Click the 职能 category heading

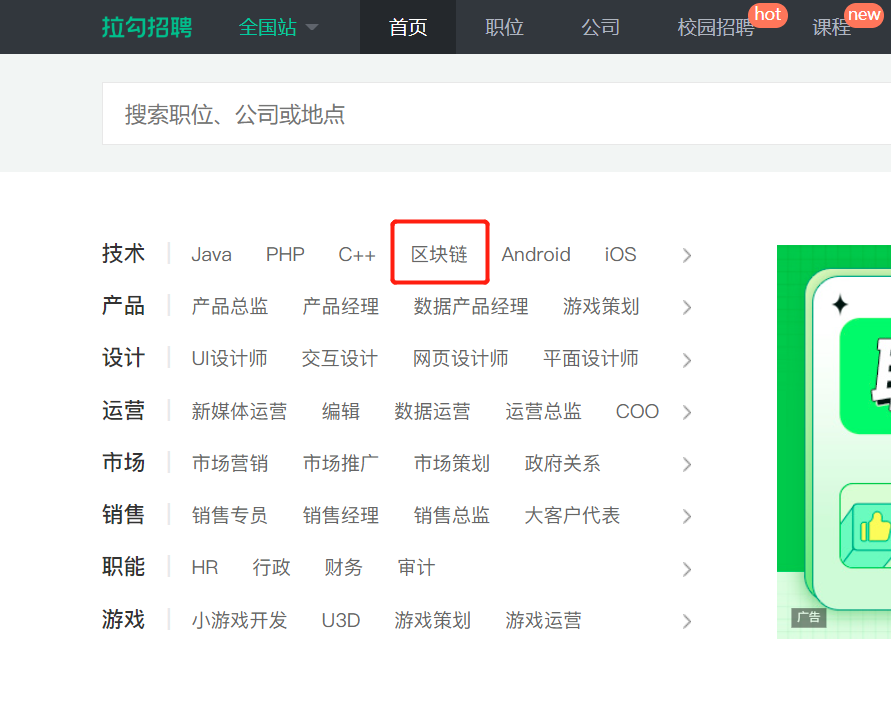123,567
